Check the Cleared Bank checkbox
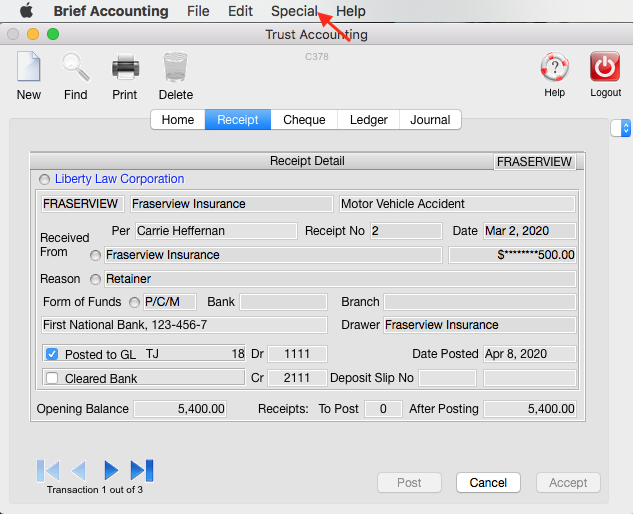This screenshot has width=633, height=514. tap(52, 378)
